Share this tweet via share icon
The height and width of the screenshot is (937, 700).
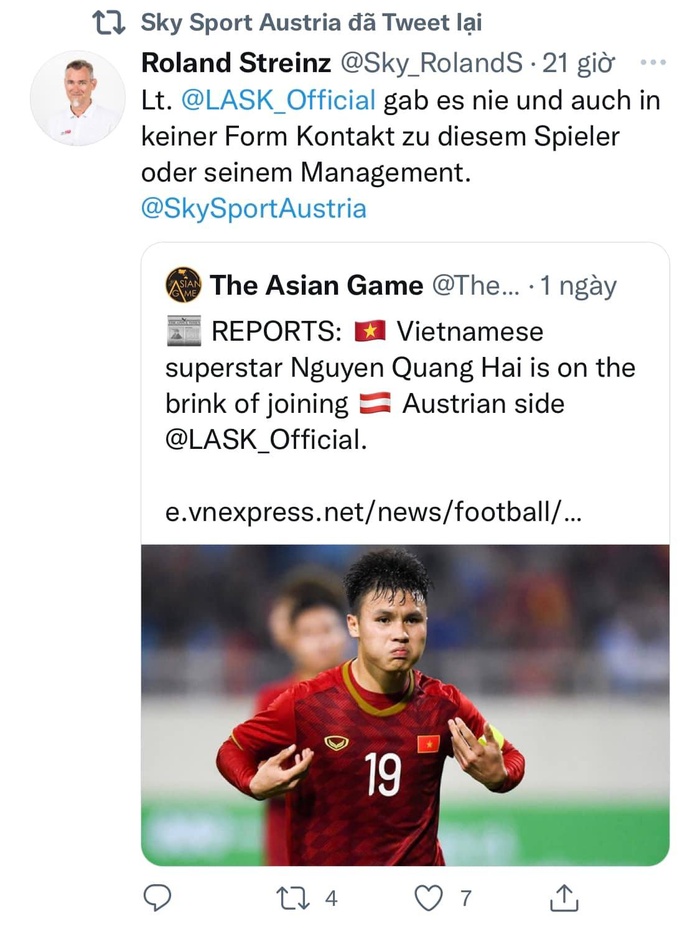[x=564, y=898]
